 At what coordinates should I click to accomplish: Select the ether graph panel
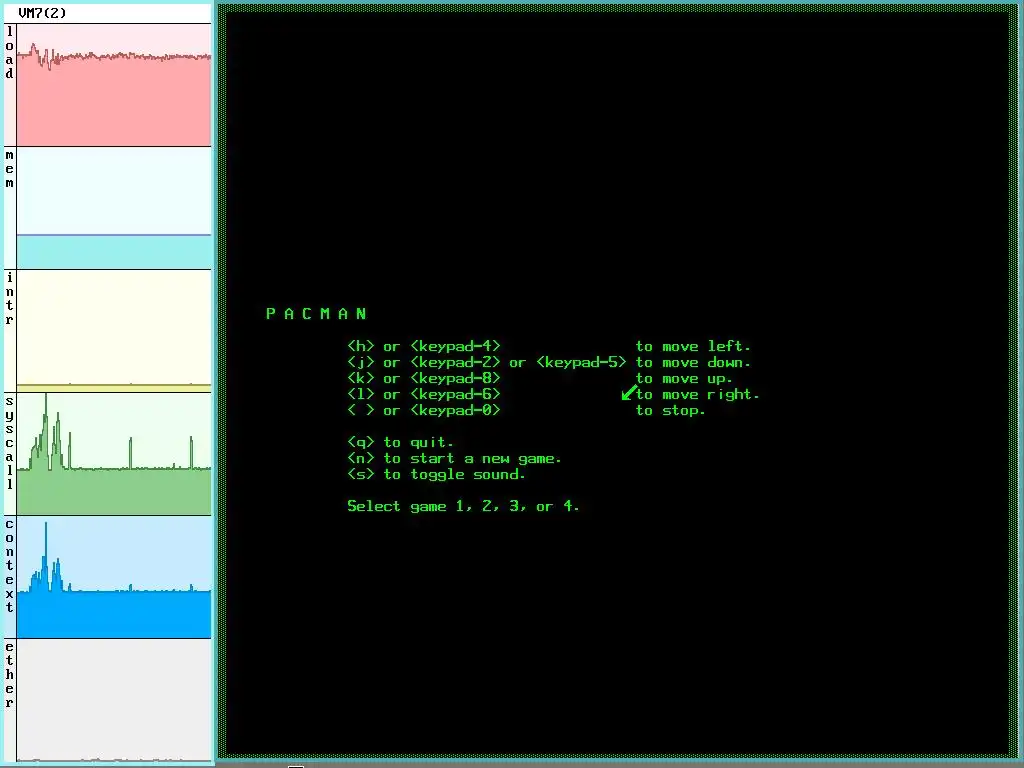point(114,700)
